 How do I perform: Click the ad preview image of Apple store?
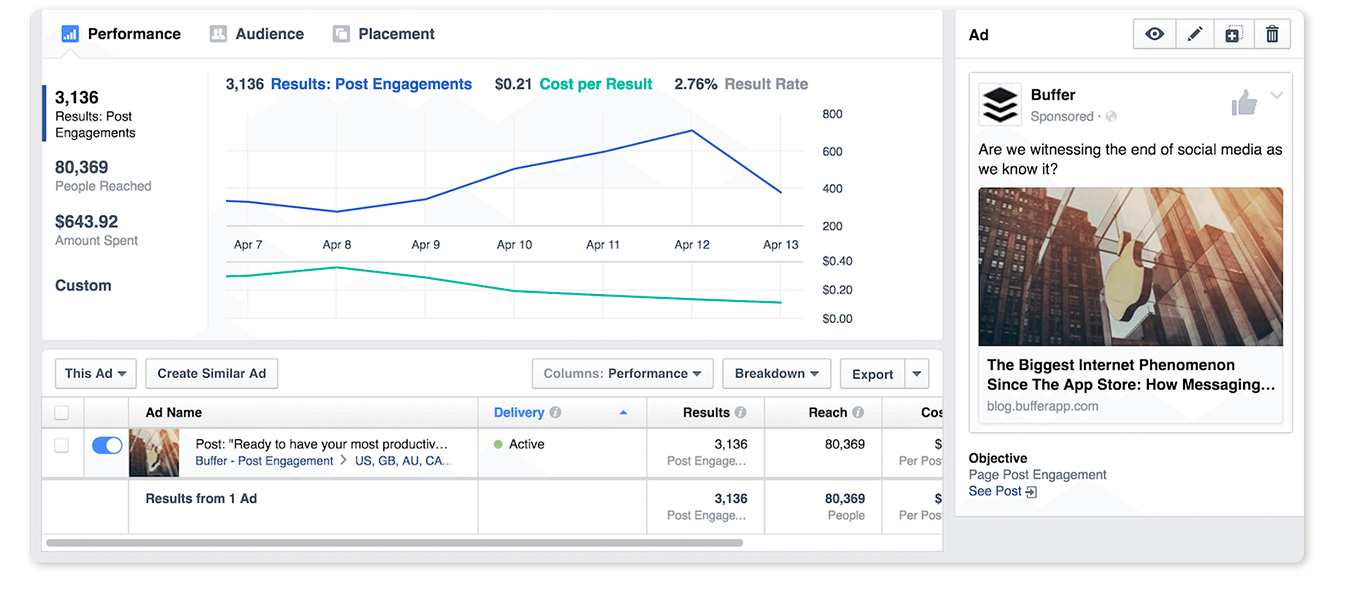1131,267
